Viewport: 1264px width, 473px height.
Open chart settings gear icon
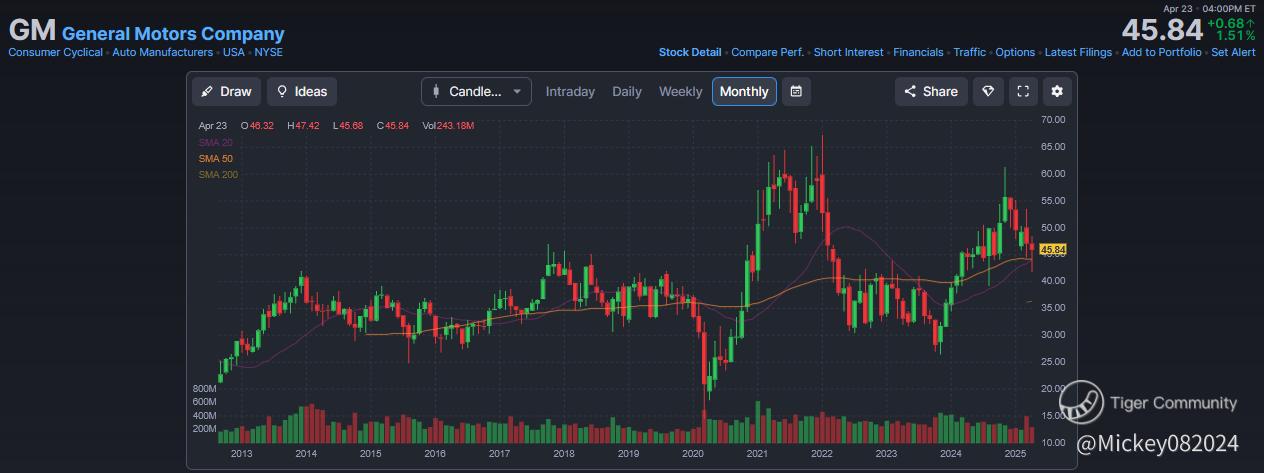pyautogui.click(x=1057, y=91)
